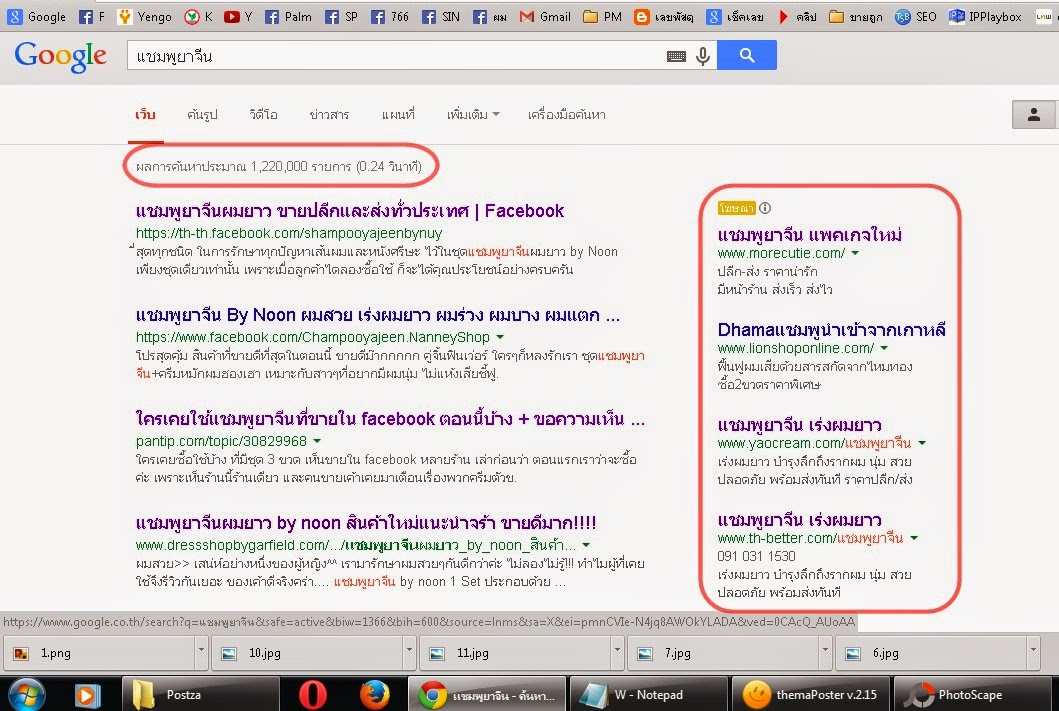Viewport: 1059px width, 711px height.
Task: Open downloaded file 1.png
Action: point(100,653)
